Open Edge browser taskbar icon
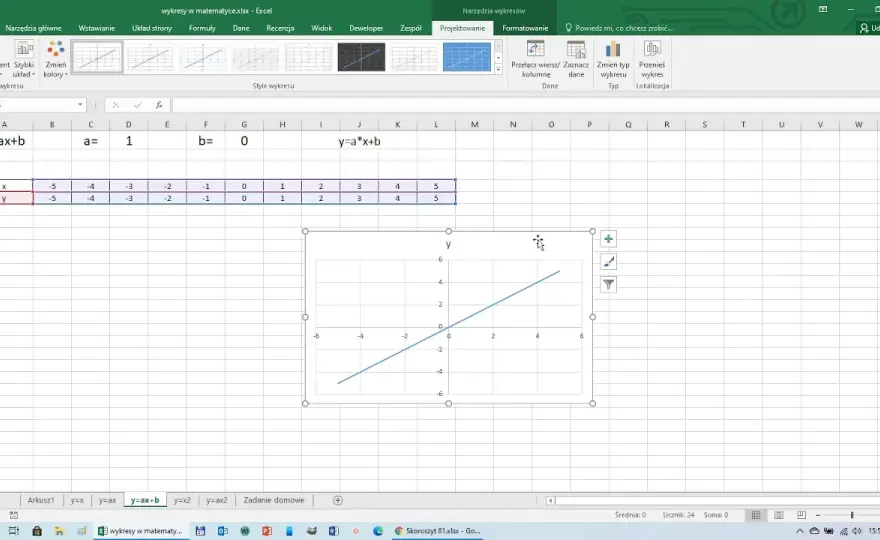The width and height of the screenshot is (880, 540). coord(378,530)
